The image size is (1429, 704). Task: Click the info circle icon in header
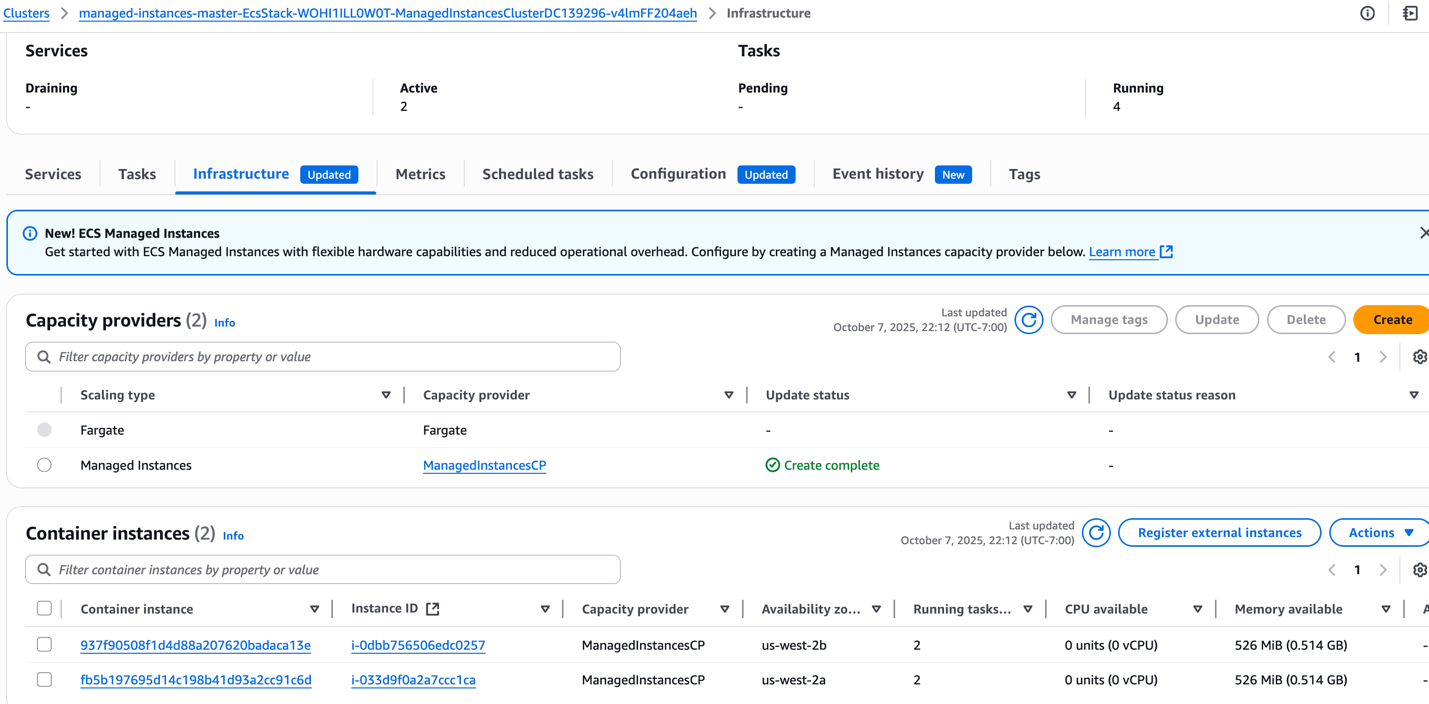[1367, 13]
